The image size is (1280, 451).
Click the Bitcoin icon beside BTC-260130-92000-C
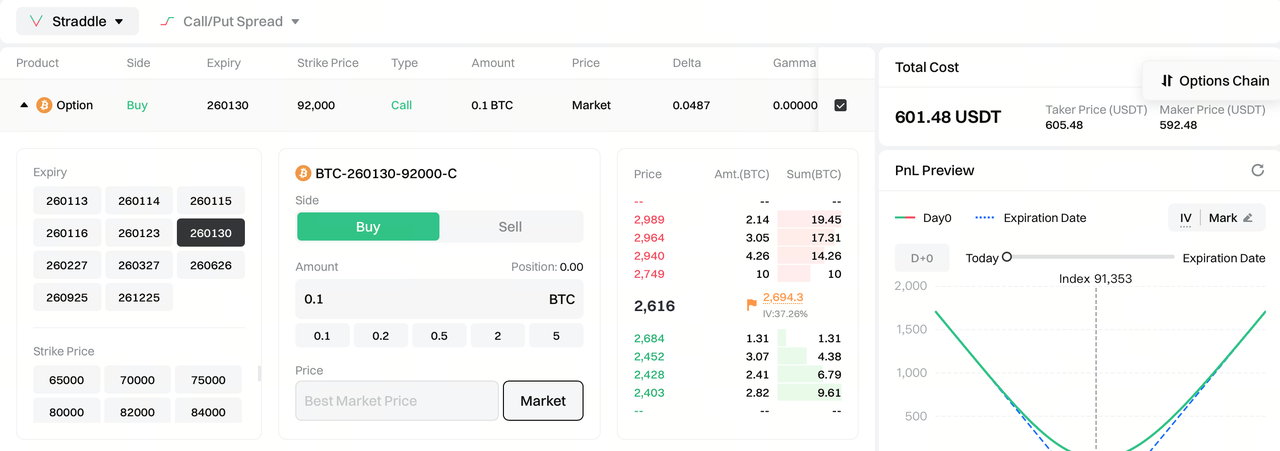click(x=303, y=174)
